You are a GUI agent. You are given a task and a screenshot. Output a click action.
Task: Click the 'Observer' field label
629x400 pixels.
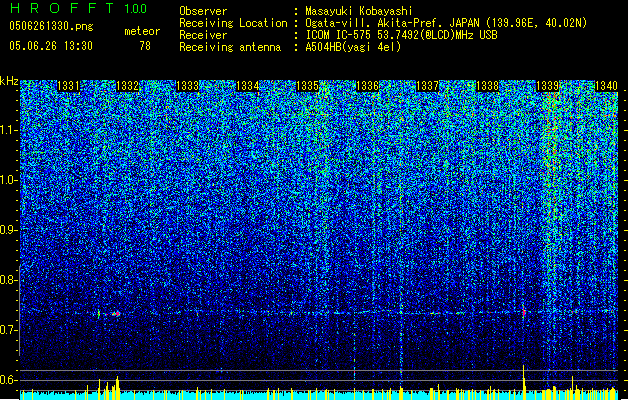[203, 11]
